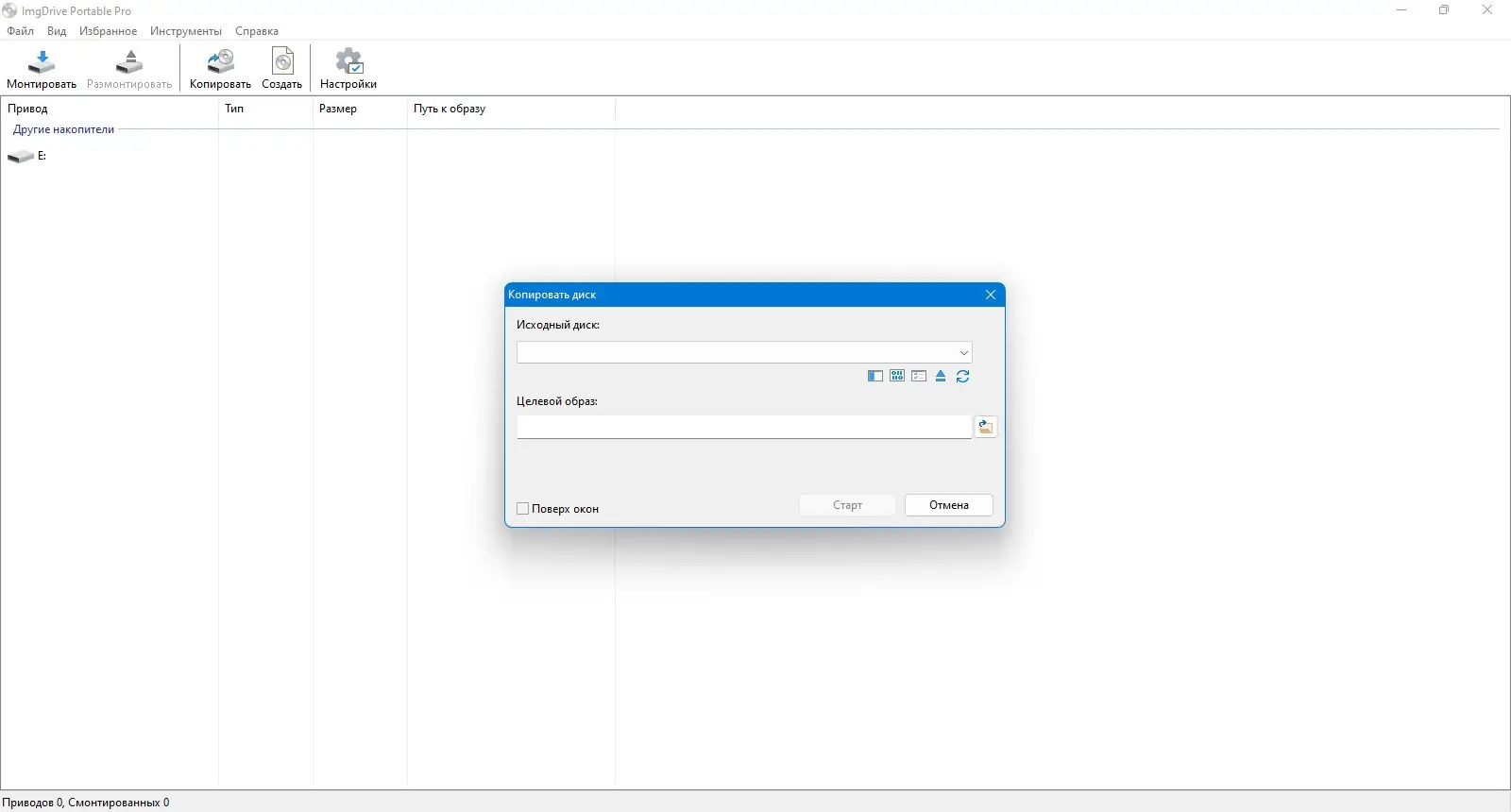Eject the source disc with the eject icon
The width and height of the screenshot is (1511, 812).
point(941,376)
